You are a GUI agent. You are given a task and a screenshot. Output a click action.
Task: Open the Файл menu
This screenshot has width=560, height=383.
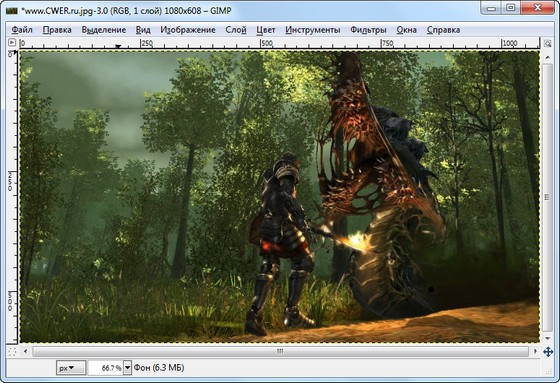click(x=22, y=30)
